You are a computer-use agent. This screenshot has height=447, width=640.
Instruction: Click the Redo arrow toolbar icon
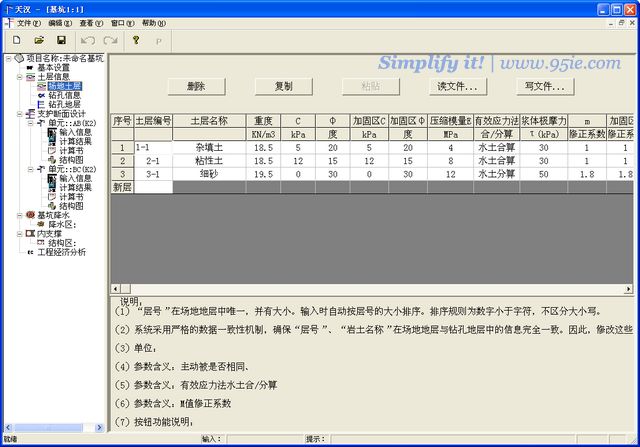coord(109,40)
